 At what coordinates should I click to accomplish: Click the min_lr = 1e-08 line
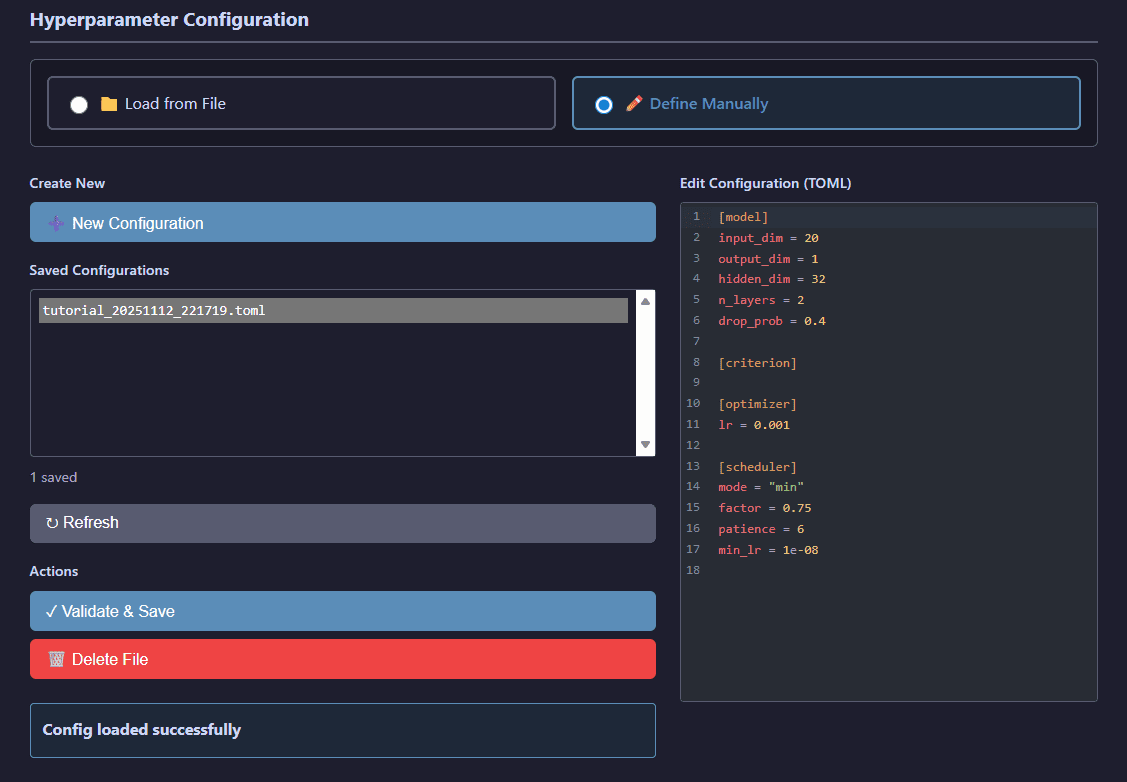pyautogui.click(x=768, y=550)
